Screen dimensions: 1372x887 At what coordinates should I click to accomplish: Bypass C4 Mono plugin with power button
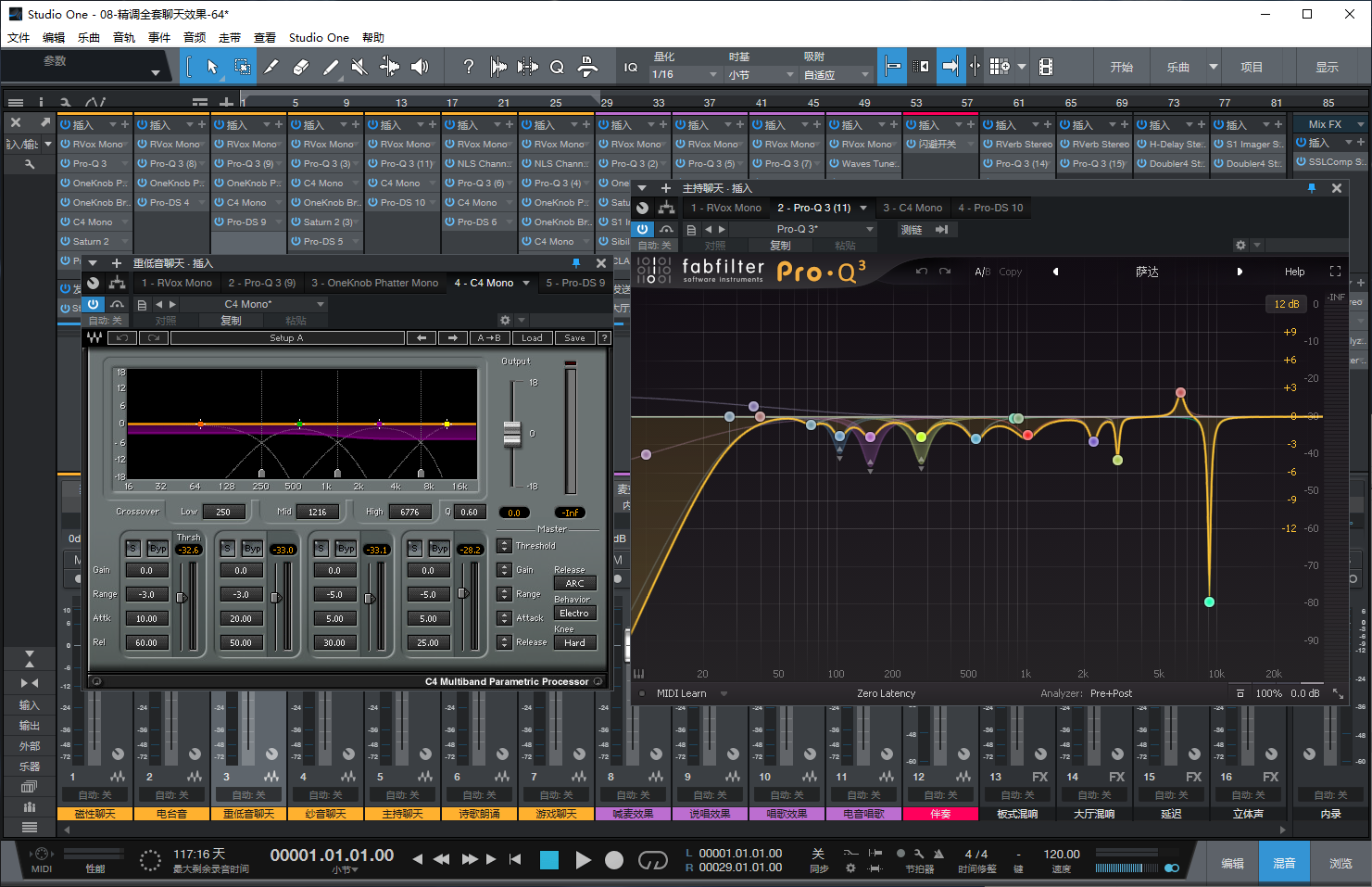coord(93,304)
